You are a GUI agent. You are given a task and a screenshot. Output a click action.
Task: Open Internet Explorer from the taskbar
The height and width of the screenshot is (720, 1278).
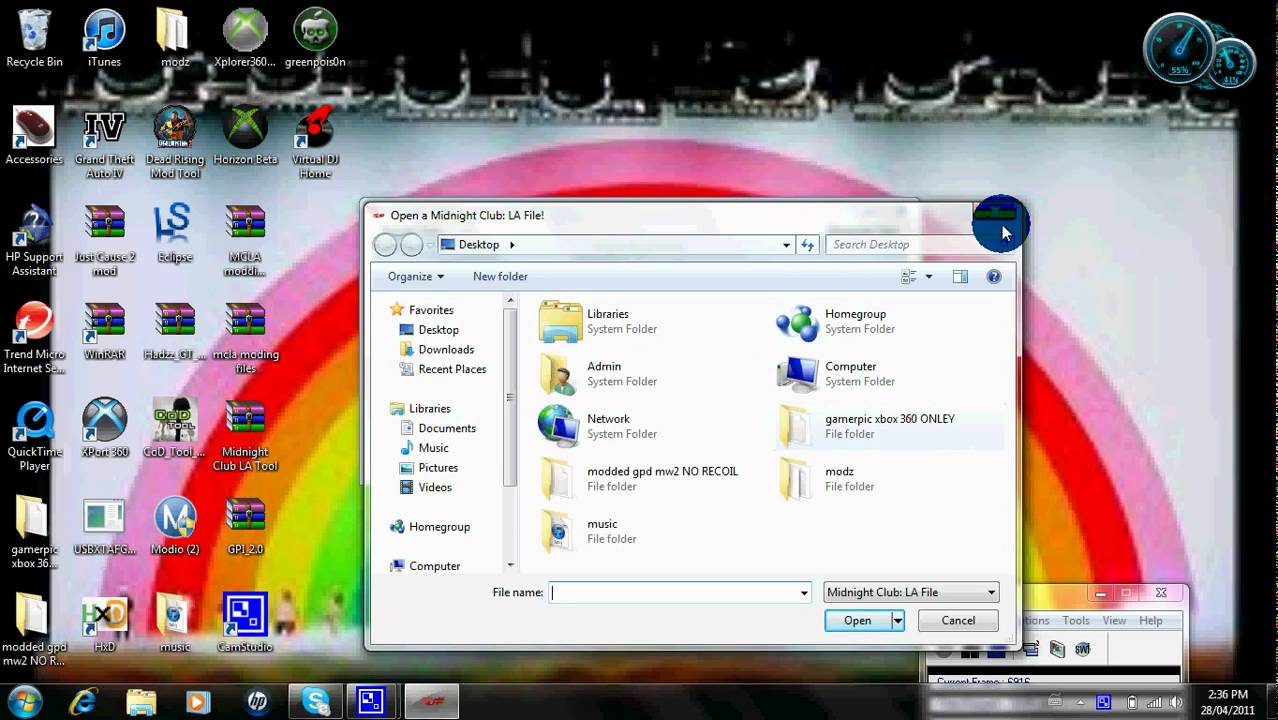click(83, 702)
